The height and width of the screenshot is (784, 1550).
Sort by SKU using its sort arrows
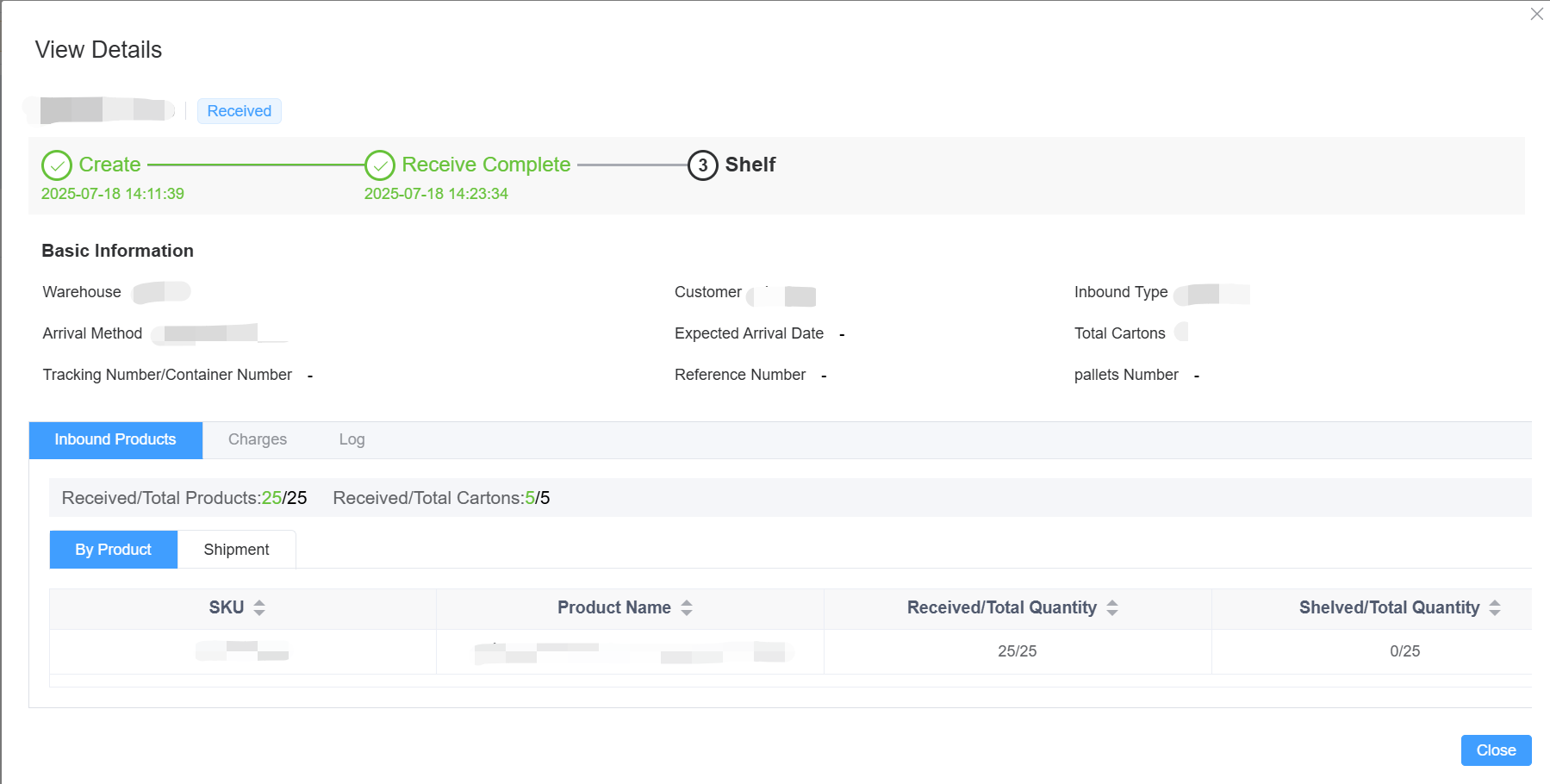(259, 607)
